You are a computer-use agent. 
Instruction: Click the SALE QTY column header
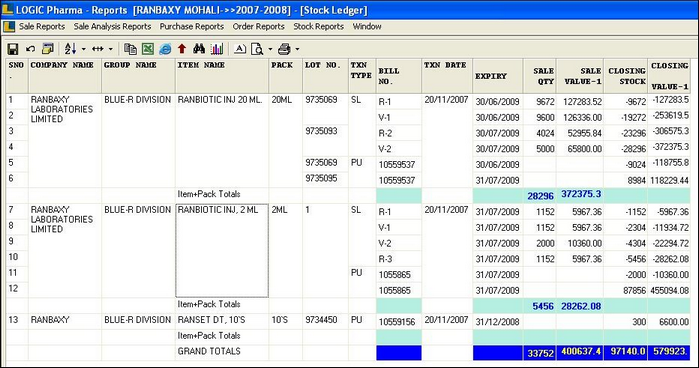tap(540, 75)
